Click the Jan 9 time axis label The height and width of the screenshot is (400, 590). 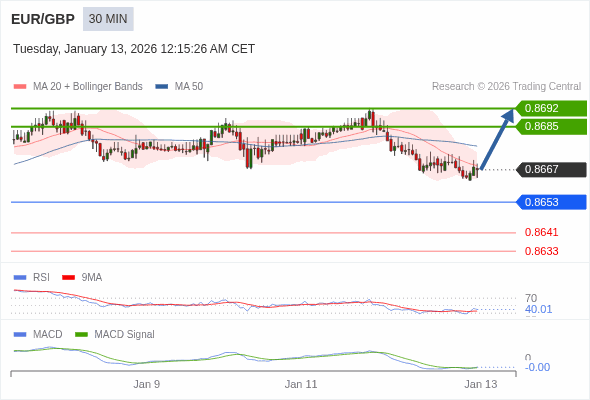(x=147, y=384)
